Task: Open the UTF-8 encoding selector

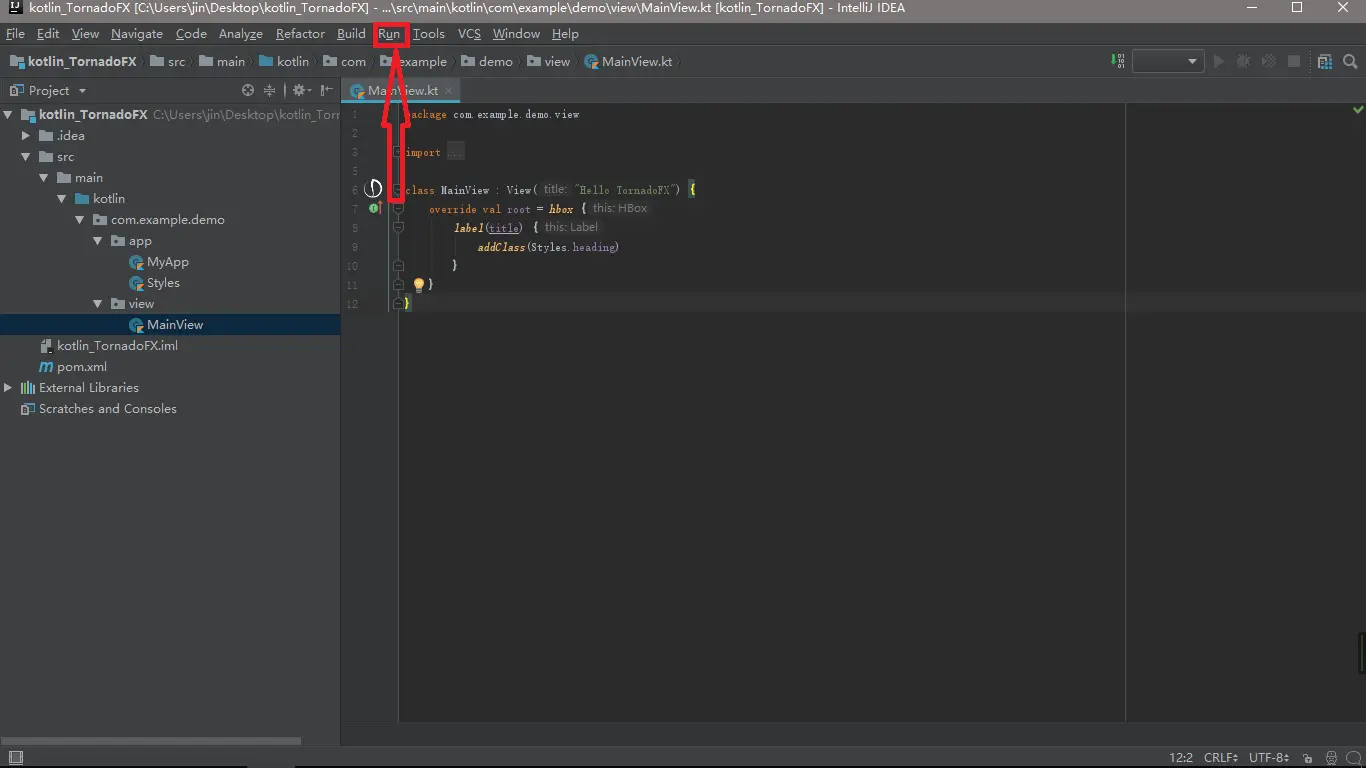Action: tap(1269, 758)
